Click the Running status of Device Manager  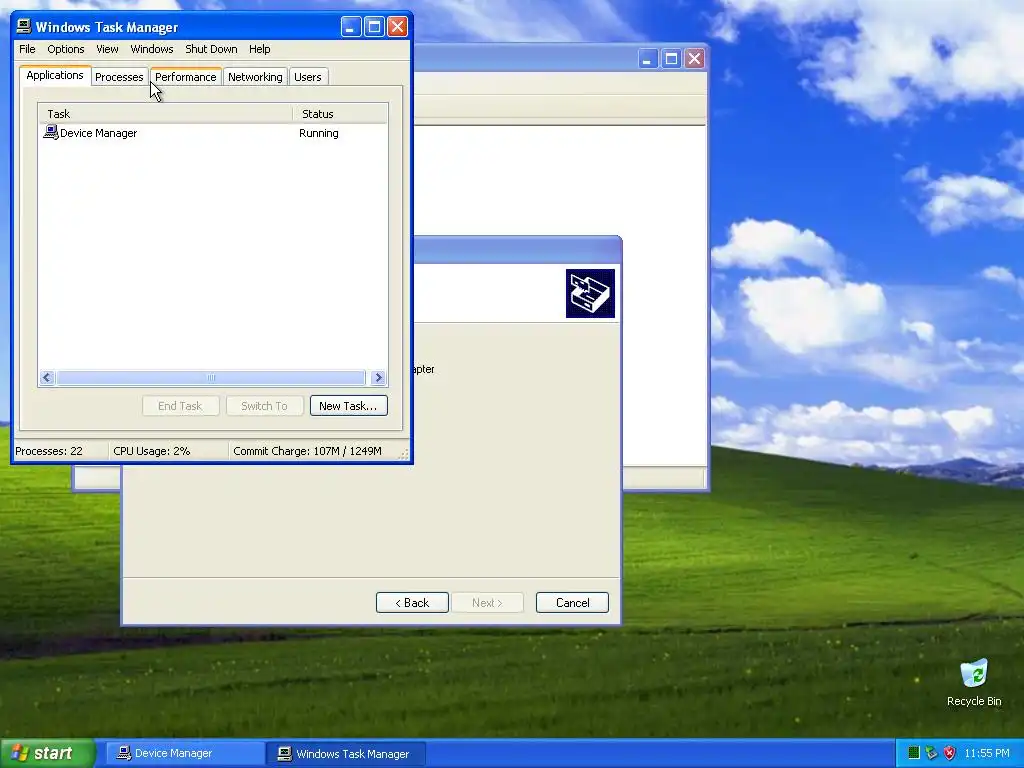(x=319, y=133)
